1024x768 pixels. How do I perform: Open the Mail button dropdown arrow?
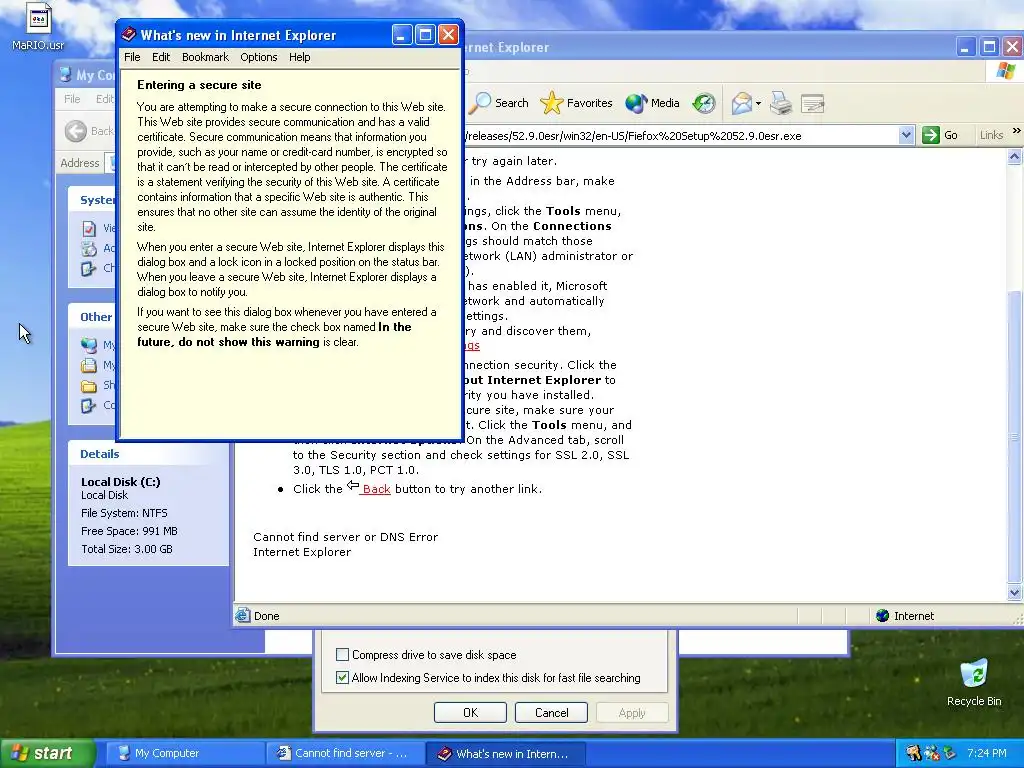pyautogui.click(x=758, y=103)
